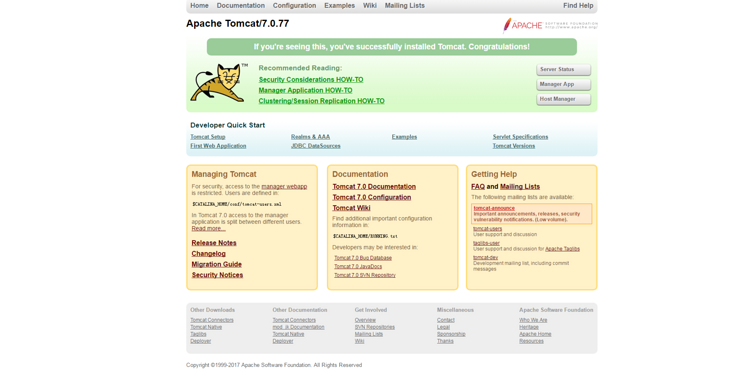The width and height of the screenshot is (732, 392).
Task: Open Wiki link under Get Involved
Action: [x=359, y=341]
